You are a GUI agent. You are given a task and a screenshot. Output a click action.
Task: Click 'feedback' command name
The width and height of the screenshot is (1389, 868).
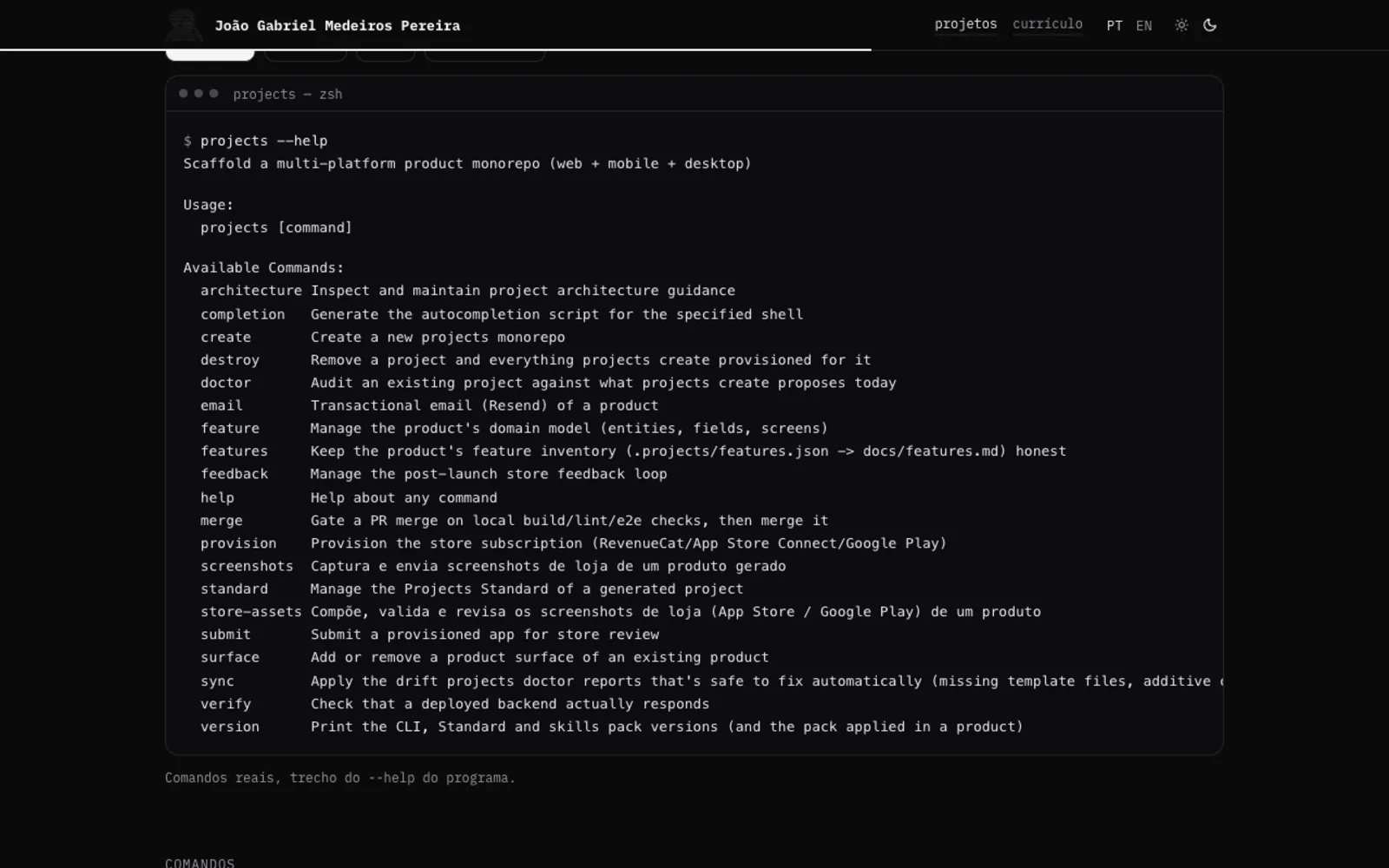(234, 474)
